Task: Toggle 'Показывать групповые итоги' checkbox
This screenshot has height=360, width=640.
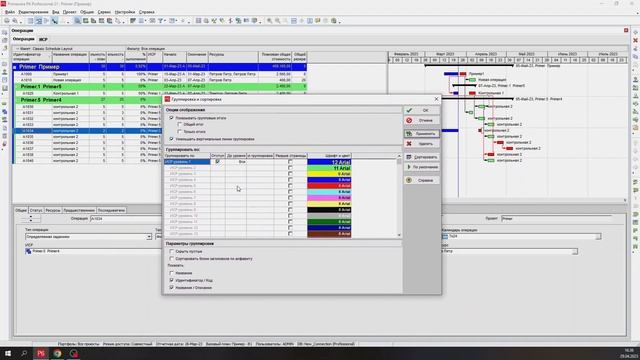Action: coord(172,118)
